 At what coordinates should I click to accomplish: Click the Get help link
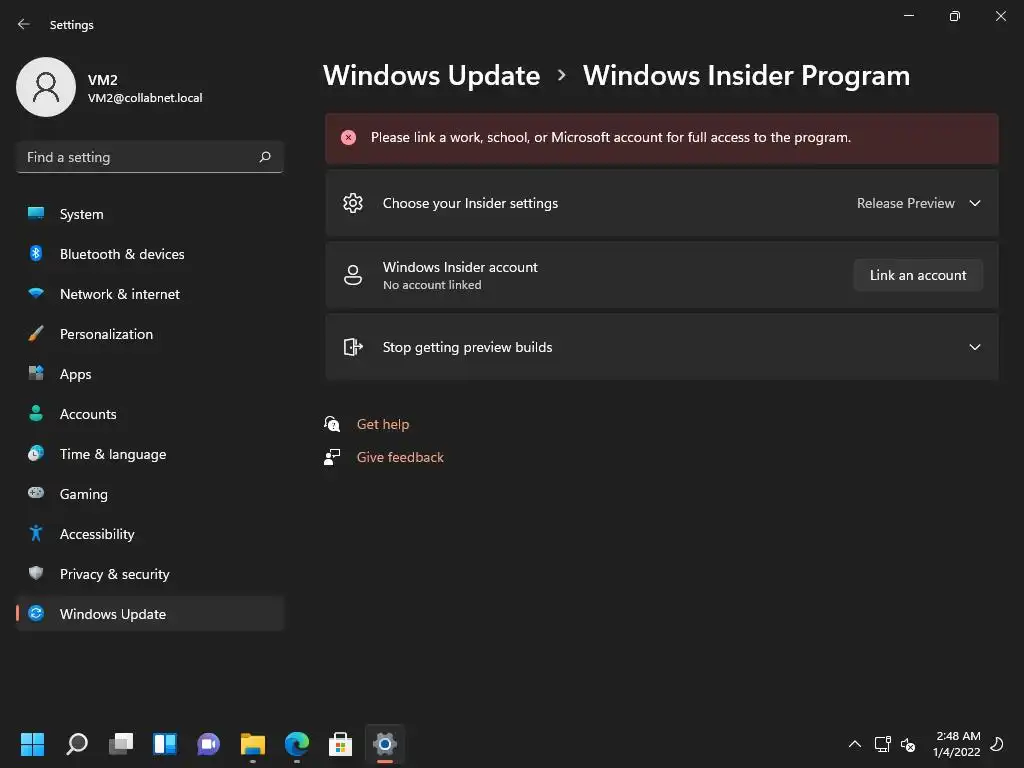tap(383, 424)
